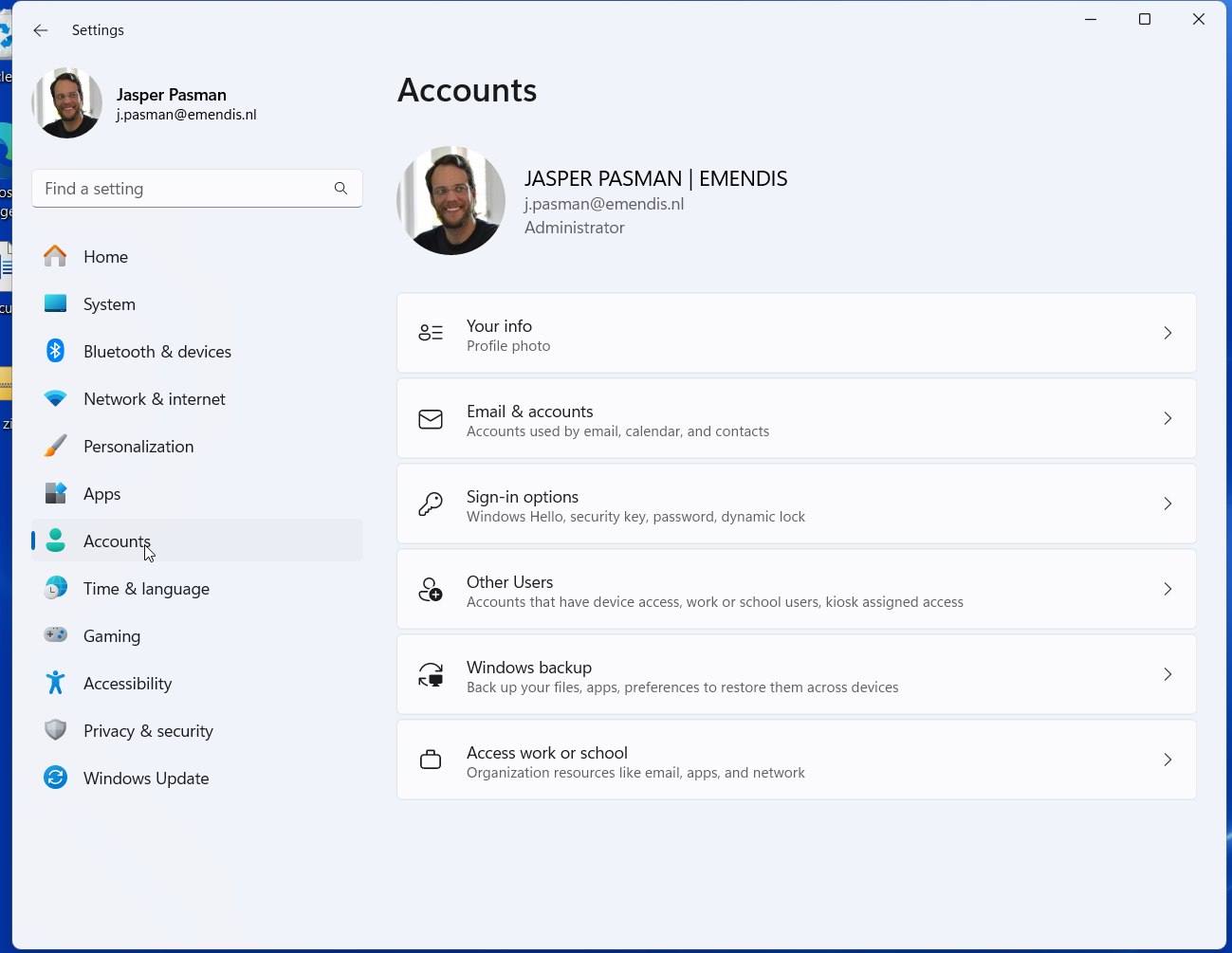Expand the Your info chevron

pyautogui.click(x=1168, y=333)
